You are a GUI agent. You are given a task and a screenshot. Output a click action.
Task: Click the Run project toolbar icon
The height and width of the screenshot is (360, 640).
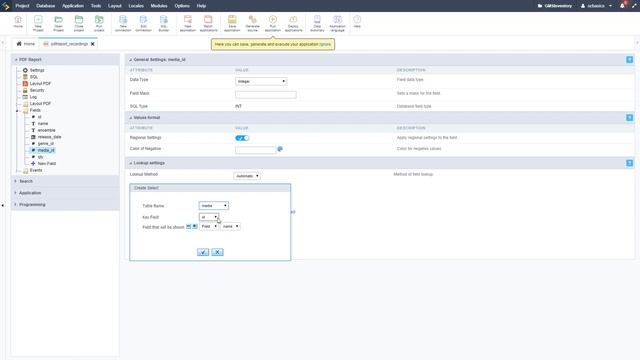point(99,23)
